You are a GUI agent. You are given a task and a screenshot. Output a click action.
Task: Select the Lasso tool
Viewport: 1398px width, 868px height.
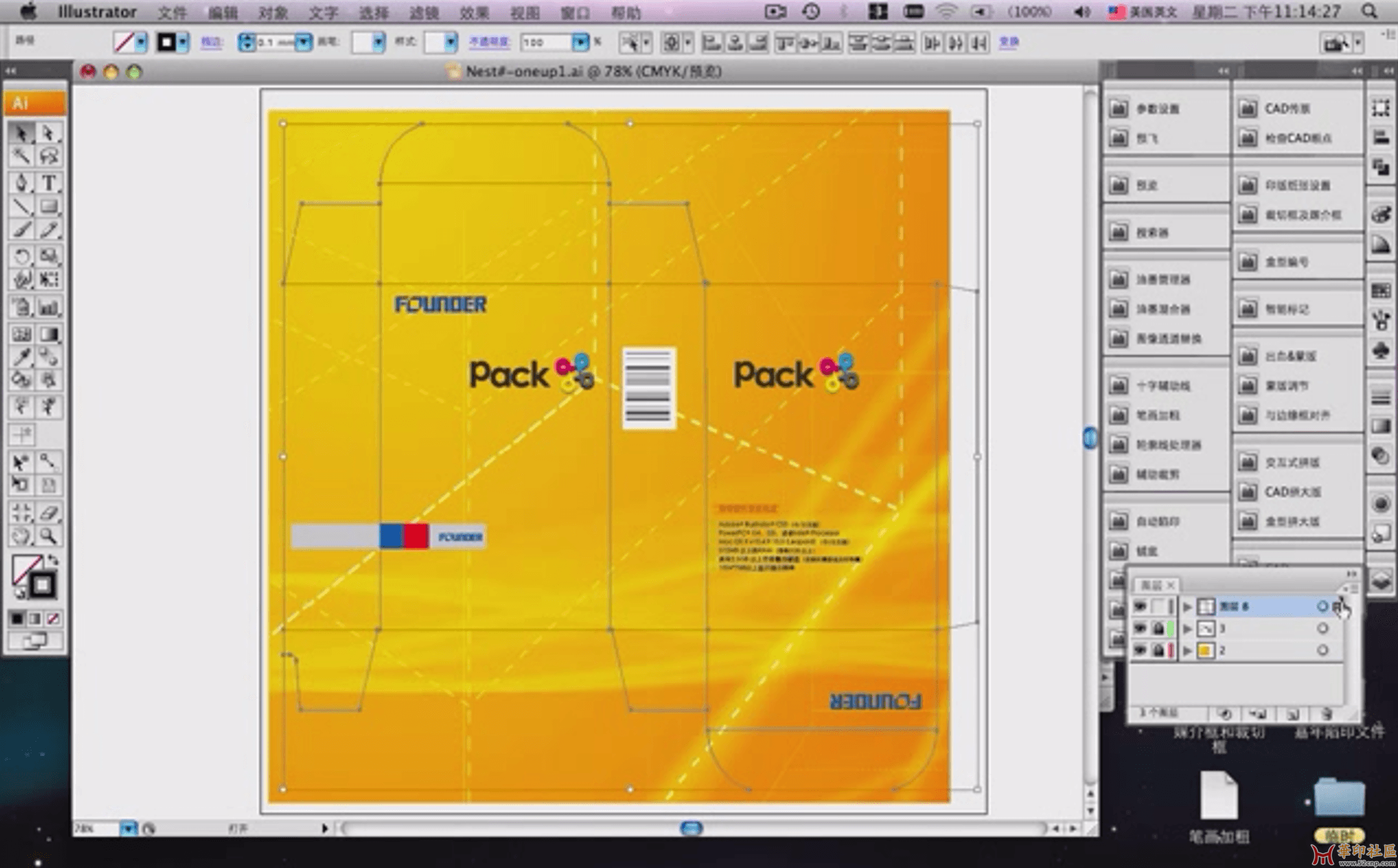(48, 156)
